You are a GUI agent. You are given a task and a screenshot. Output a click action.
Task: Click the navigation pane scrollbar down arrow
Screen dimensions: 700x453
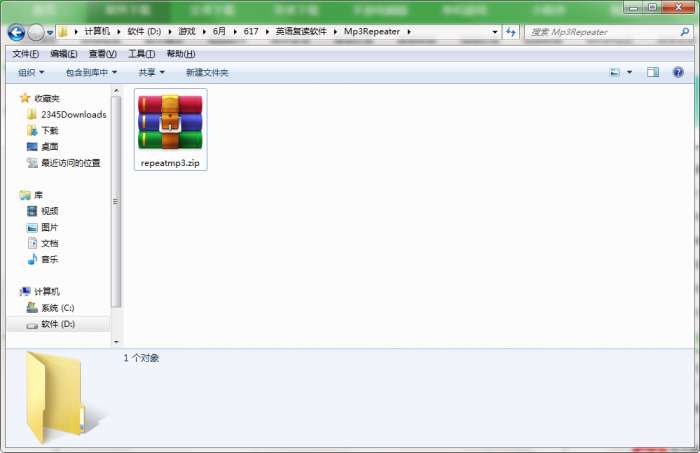116,342
